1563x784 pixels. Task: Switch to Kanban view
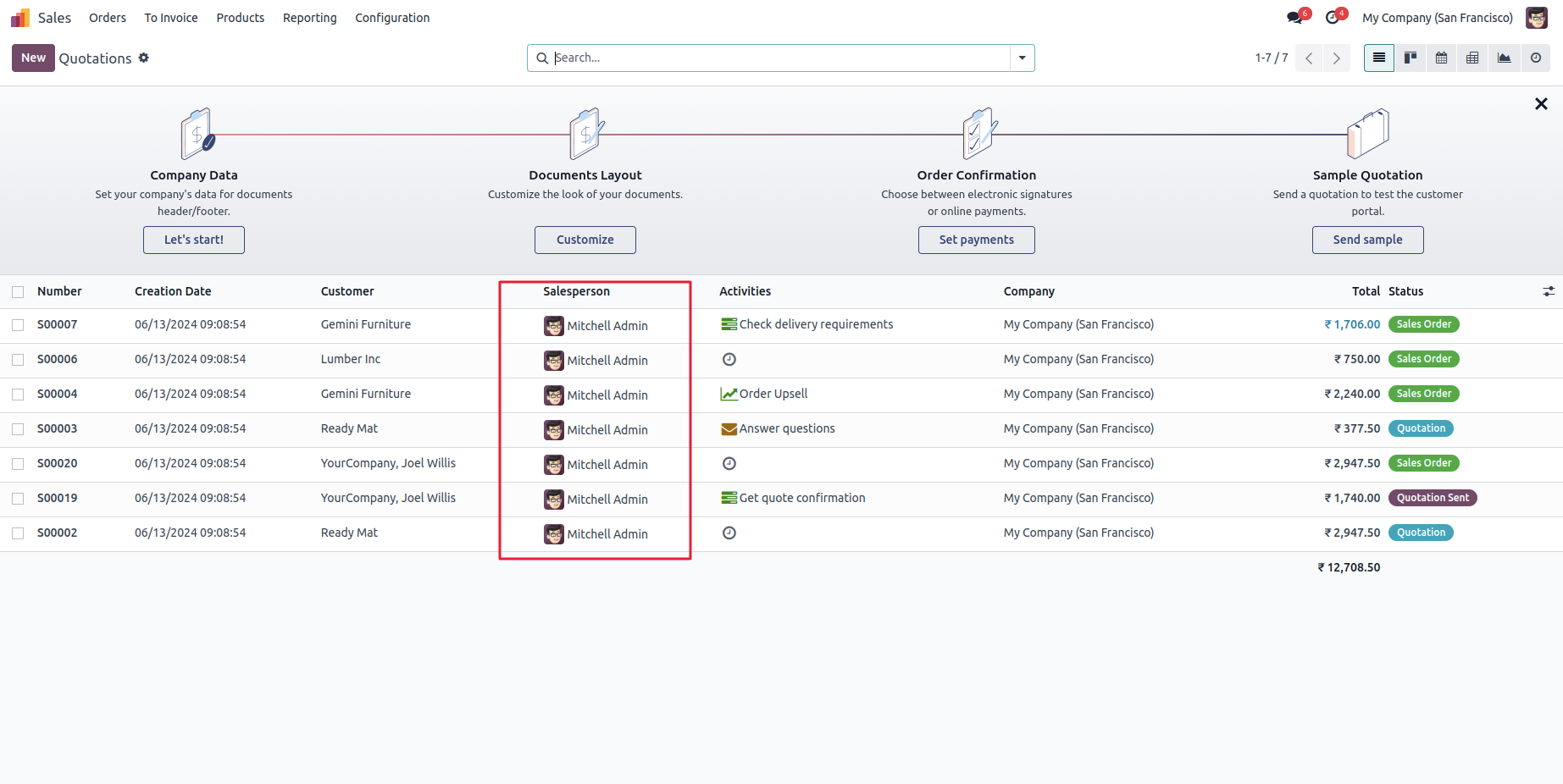pyautogui.click(x=1411, y=58)
